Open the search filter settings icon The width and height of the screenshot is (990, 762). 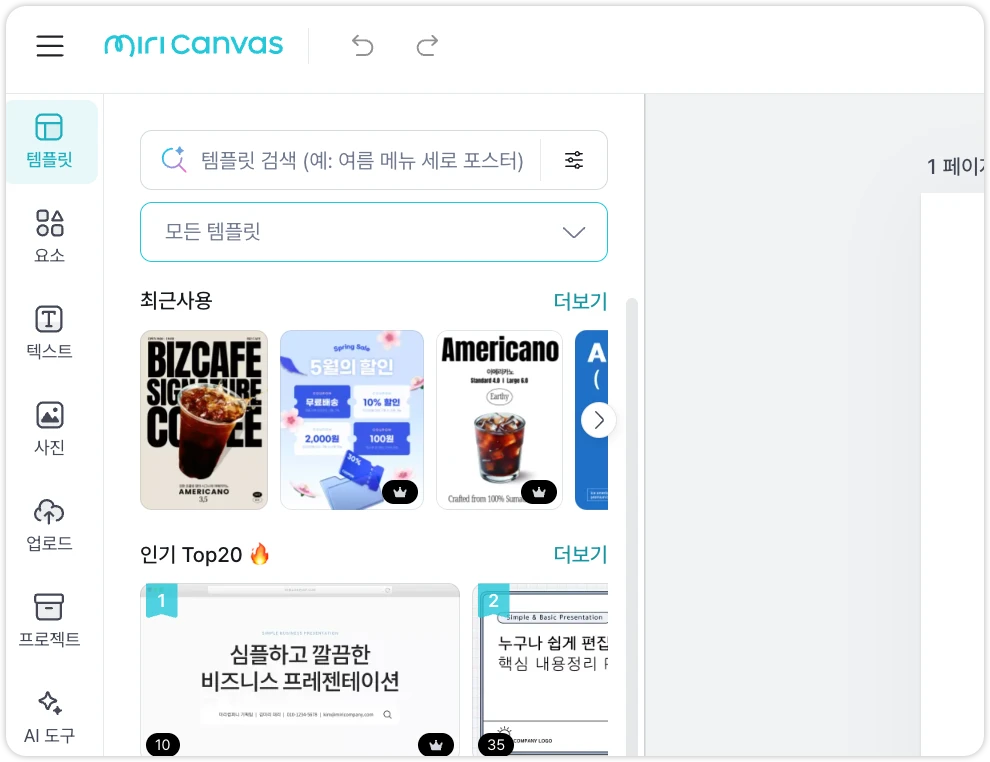point(574,160)
